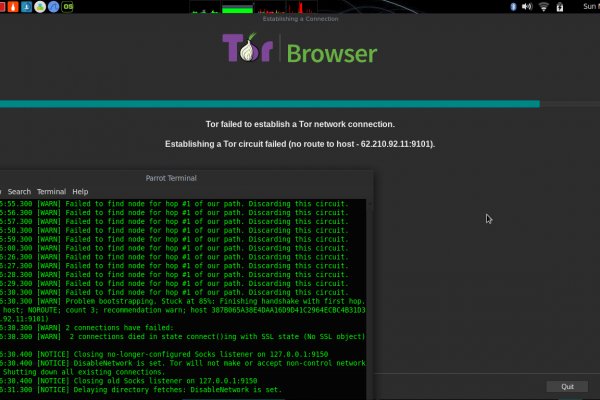Screen dimensions: 600x400
Task: Click the green system monitor graph
Action: click(237, 9)
